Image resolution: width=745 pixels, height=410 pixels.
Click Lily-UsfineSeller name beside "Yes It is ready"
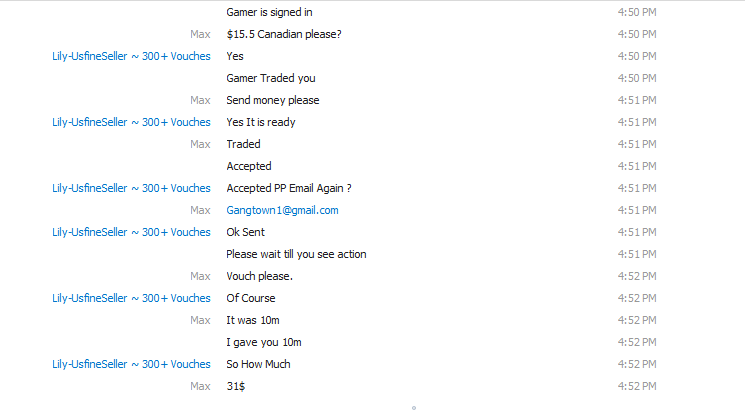coord(131,122)
